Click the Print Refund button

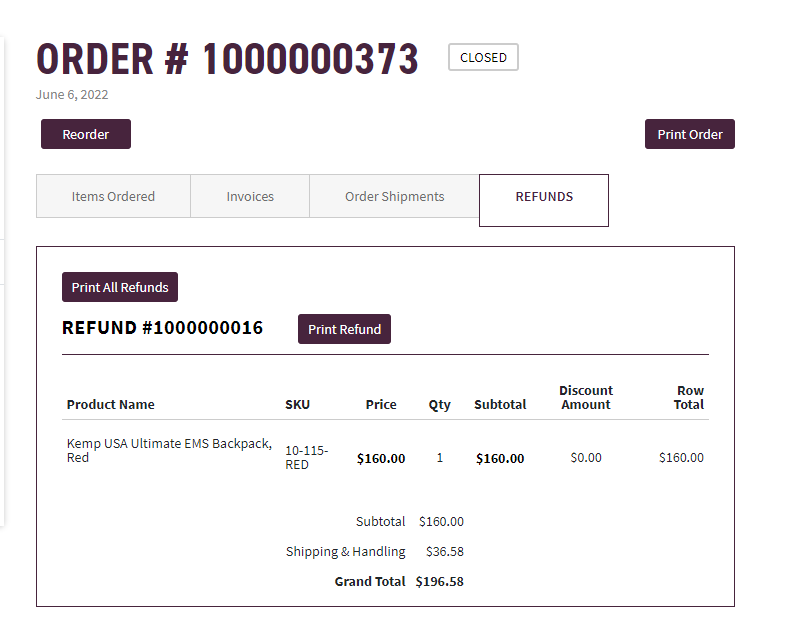pos(344,329)
